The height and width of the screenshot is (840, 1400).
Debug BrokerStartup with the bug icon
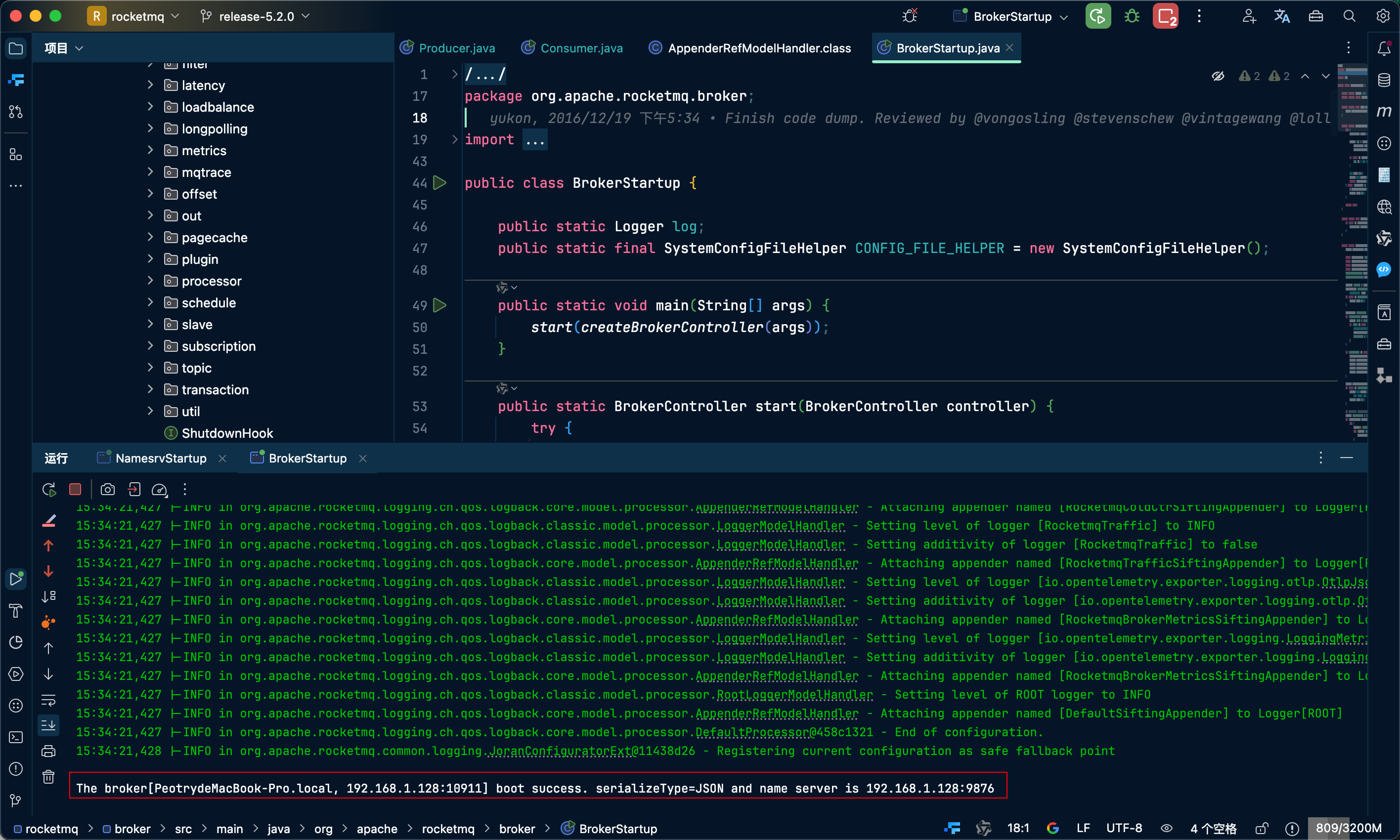[x=1132, y=16]
